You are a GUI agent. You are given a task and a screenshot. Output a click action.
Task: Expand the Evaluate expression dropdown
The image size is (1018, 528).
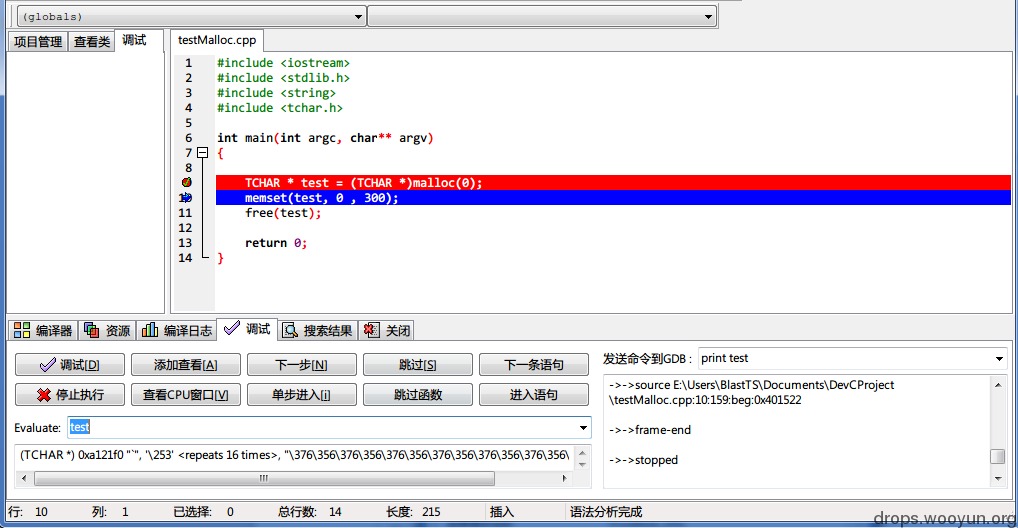tap(583, 427)
